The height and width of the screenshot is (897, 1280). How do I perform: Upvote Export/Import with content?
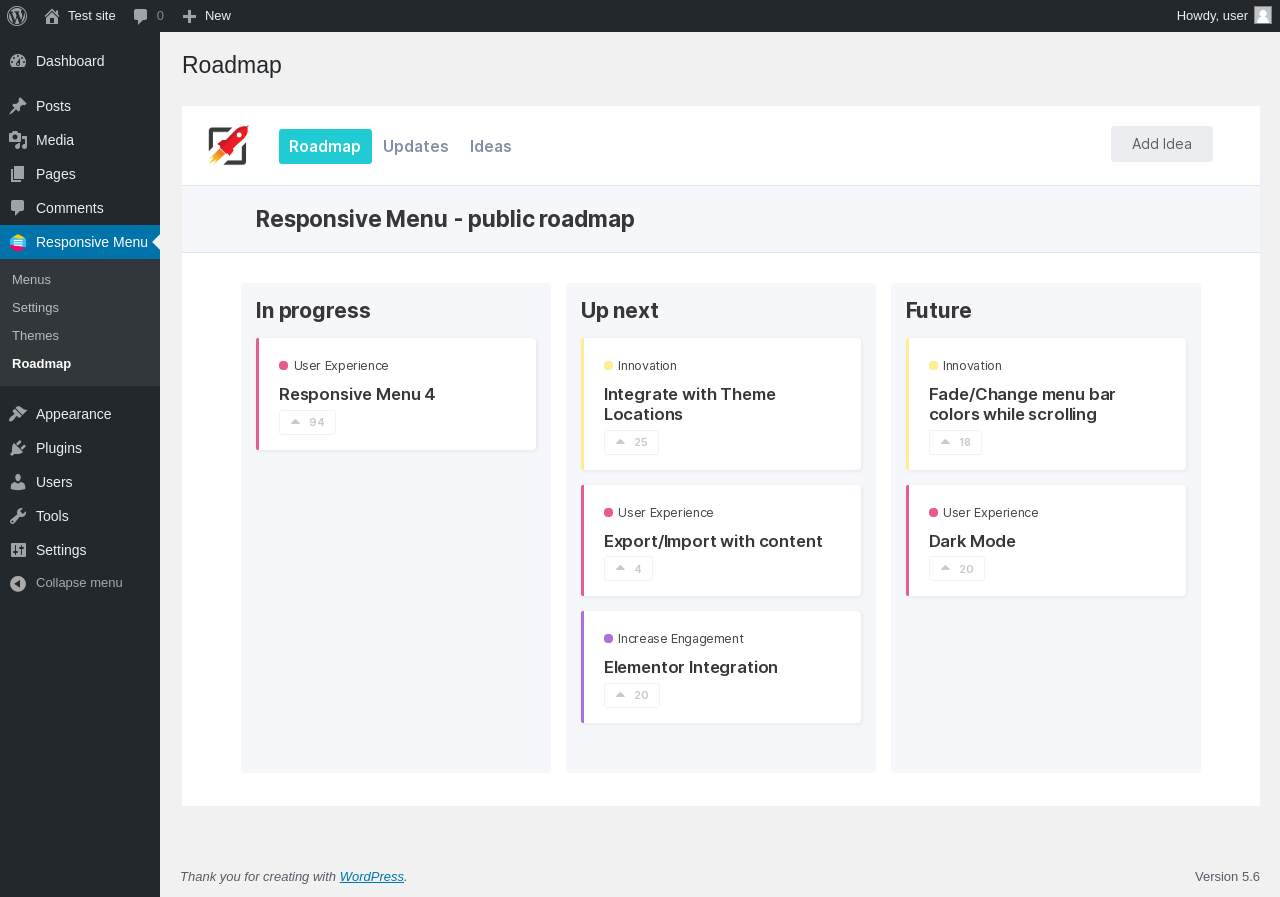tap(628, 568)
